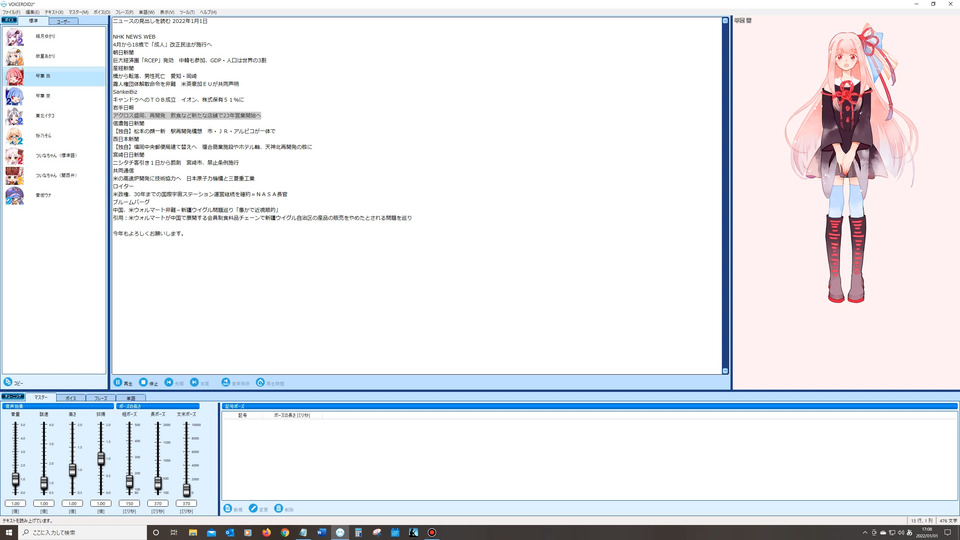Select the 桜乃そら voice avatar
The image size is (960, 540).
15,136
